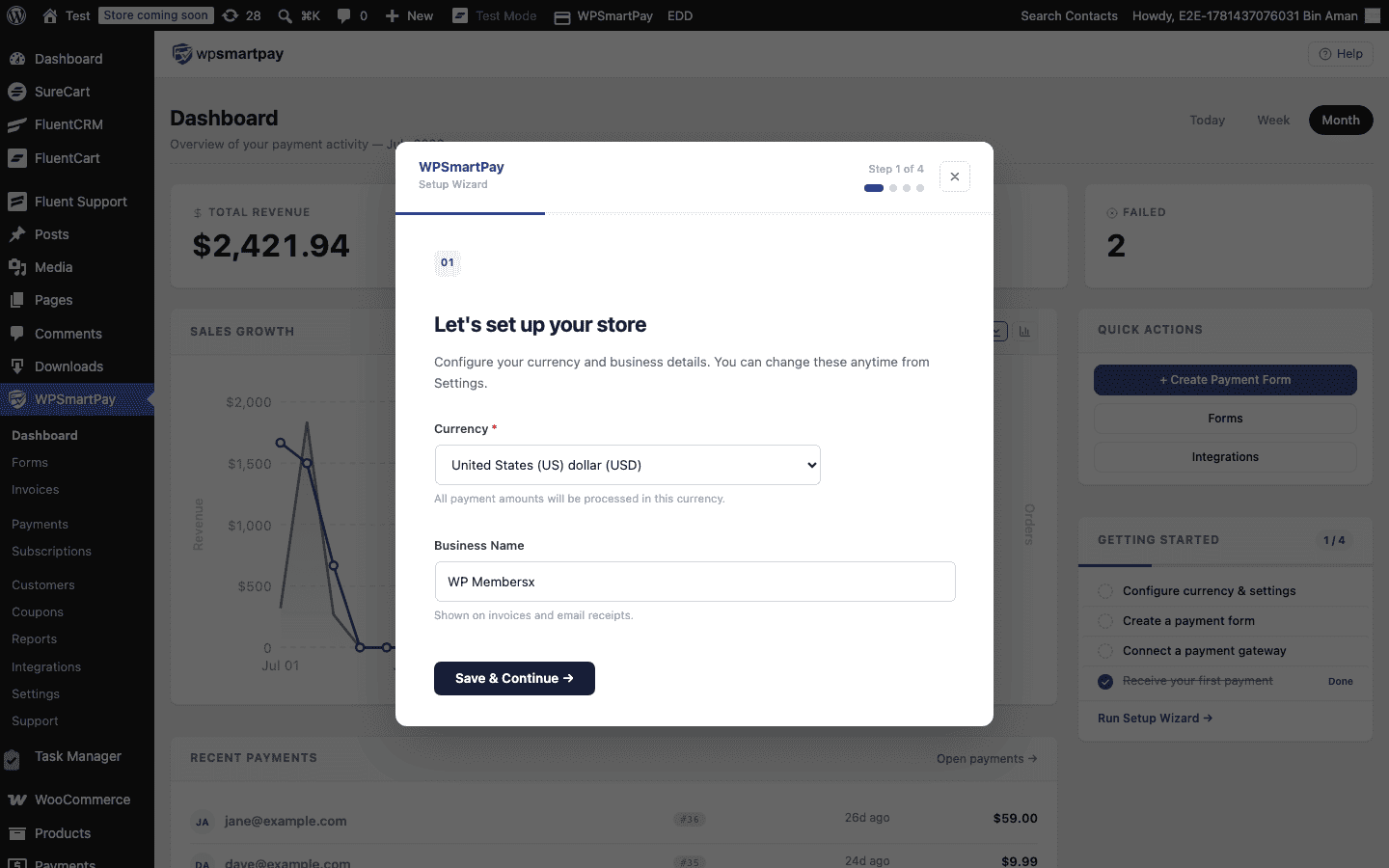Click Run Setup Wizard link
1389x868 pixels.
1155,719
